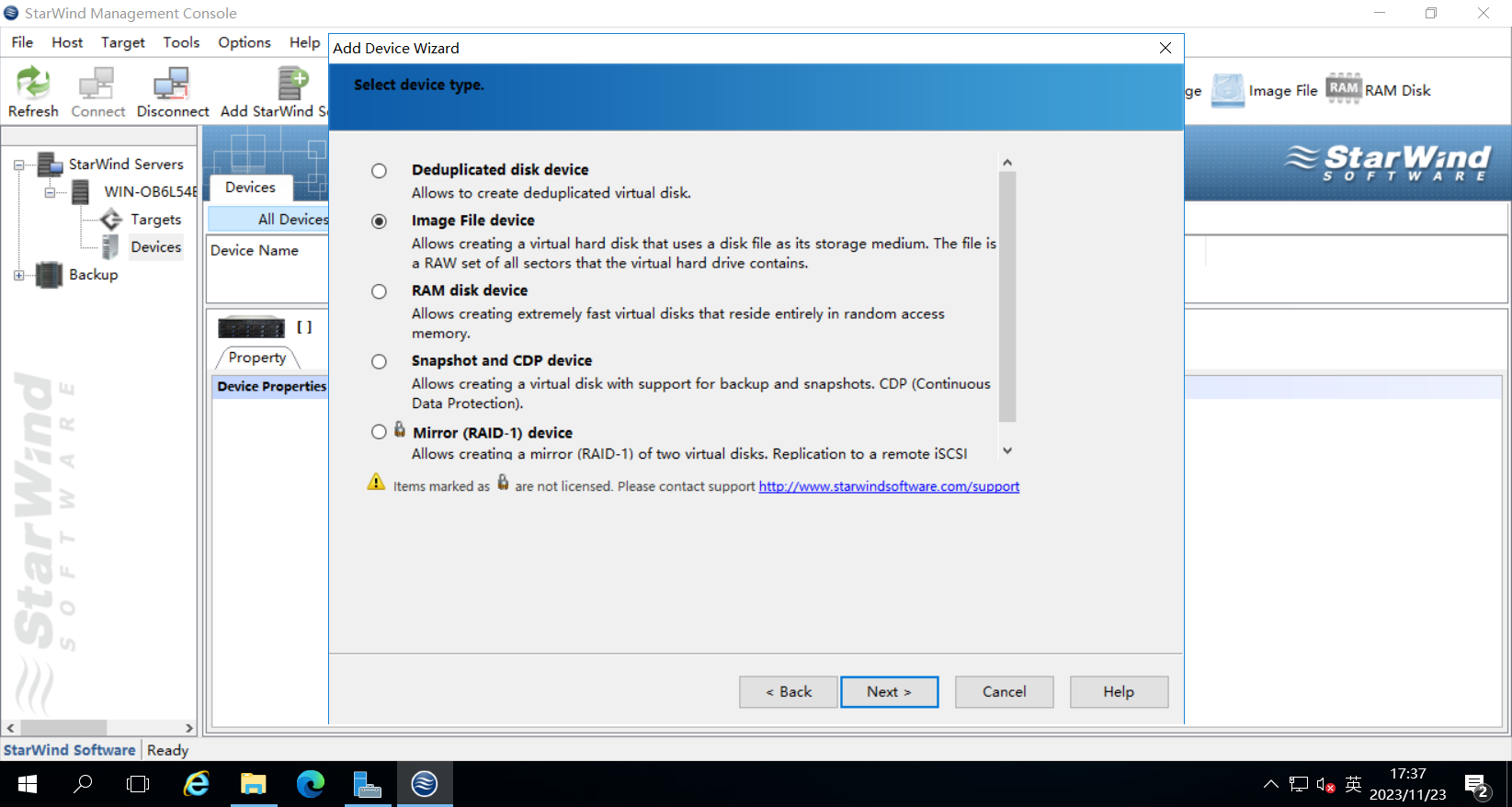Click the Image File toolbar icon
The width and height of the screenshot is (1512, 807).
coord(1228,90)
